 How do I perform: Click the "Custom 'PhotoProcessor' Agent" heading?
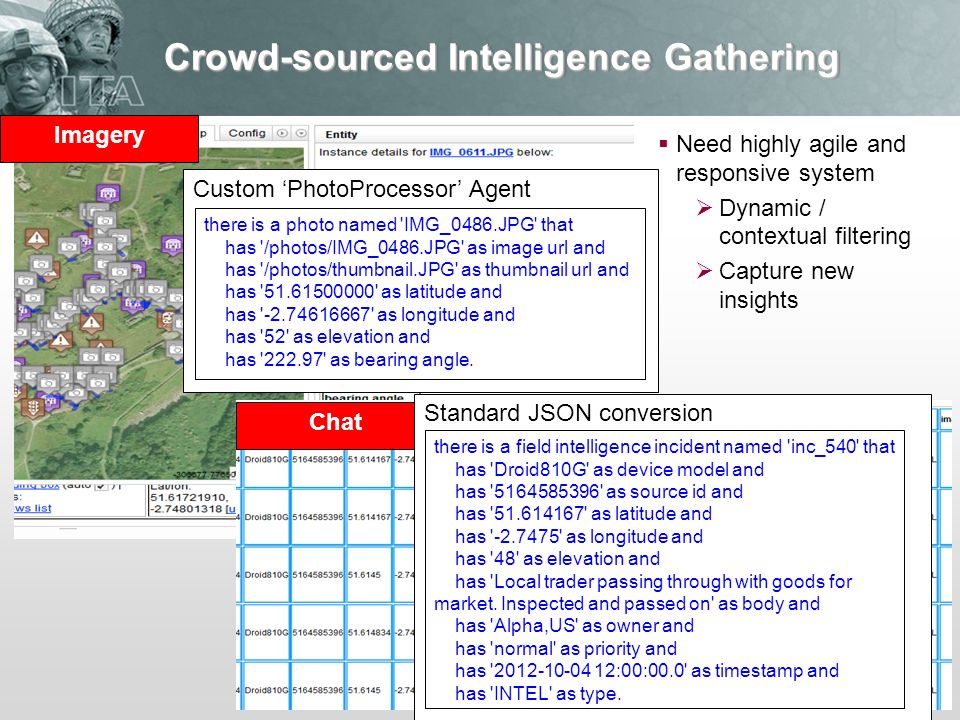coord(362,189)
